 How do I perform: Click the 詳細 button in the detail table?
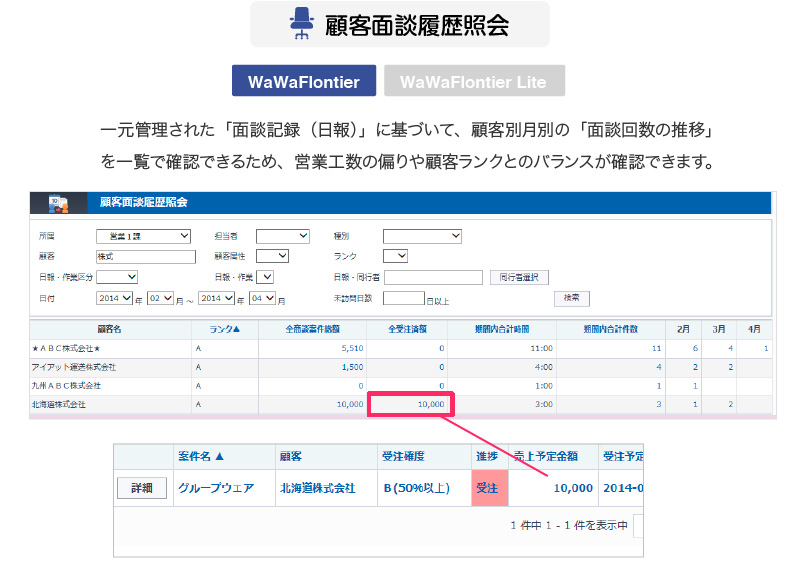pyautogui.click(x=141, y=488)
